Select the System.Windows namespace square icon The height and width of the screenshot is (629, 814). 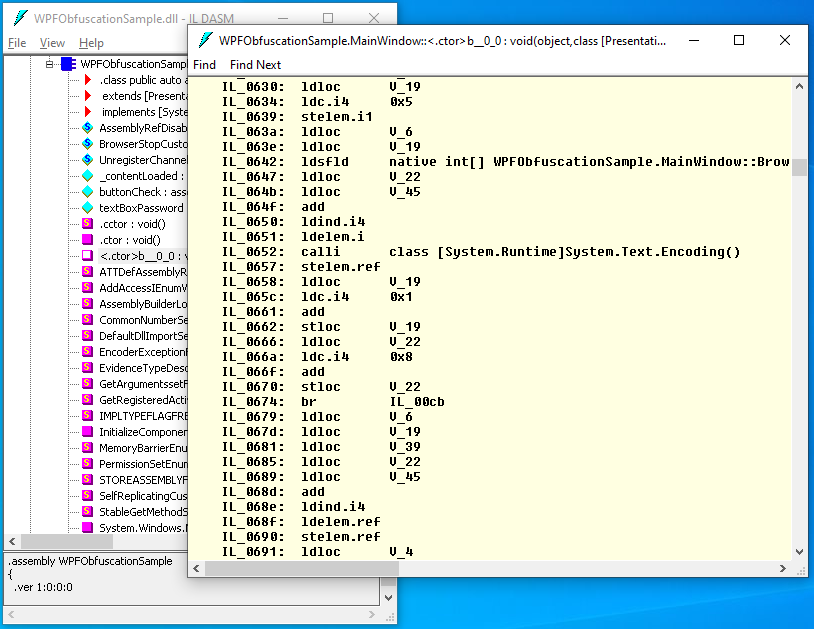click(x=88, y=527)
